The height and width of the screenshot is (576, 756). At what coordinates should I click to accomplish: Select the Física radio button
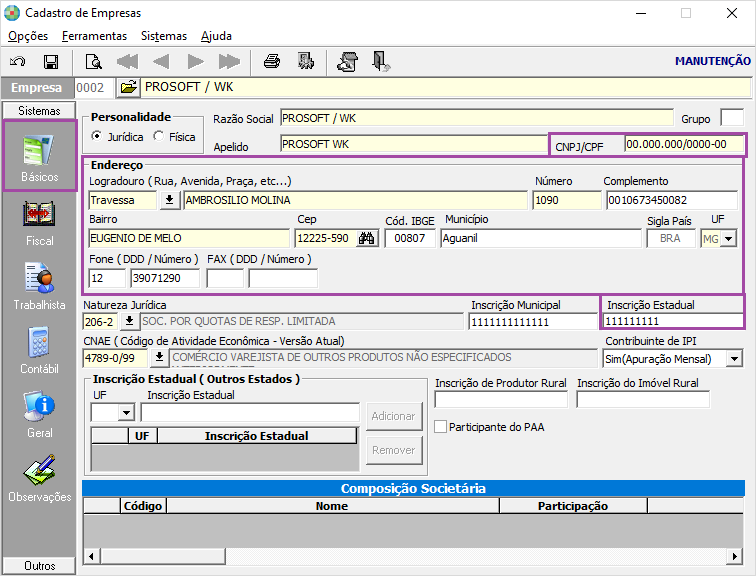pyautogui.click(x=159, y=136)
